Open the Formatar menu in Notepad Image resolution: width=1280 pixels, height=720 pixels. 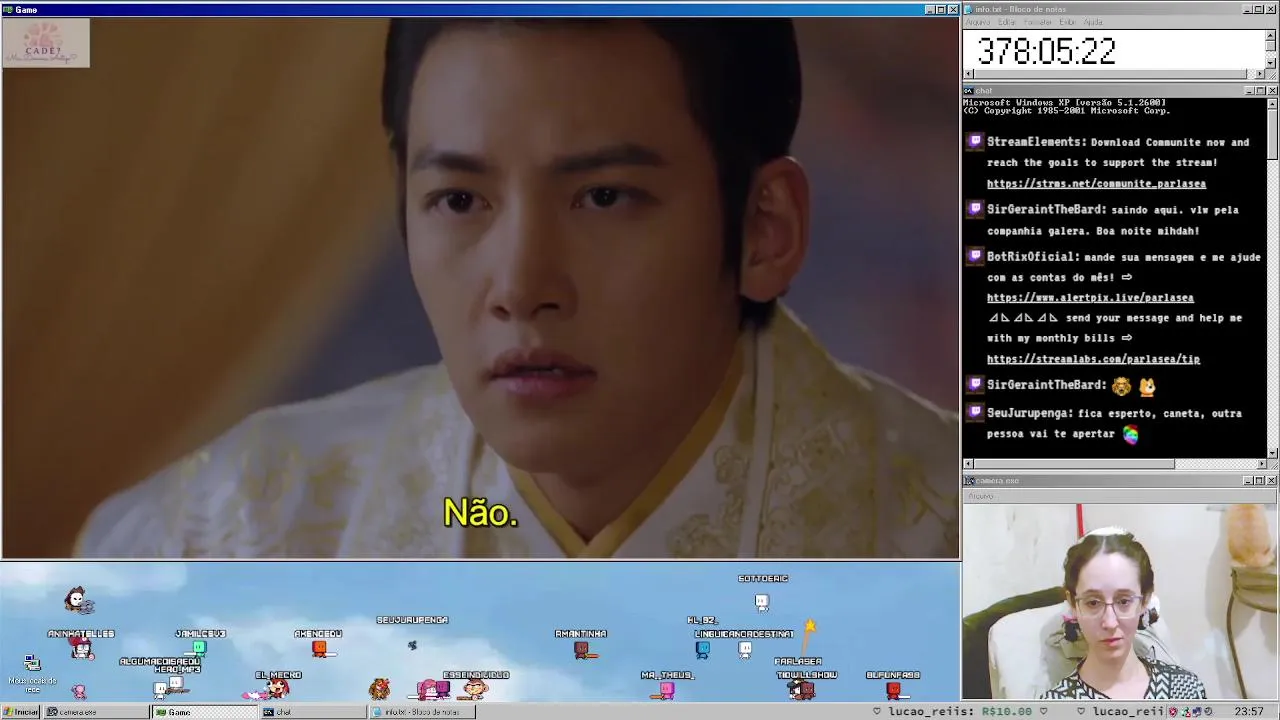pos(1038,22)
